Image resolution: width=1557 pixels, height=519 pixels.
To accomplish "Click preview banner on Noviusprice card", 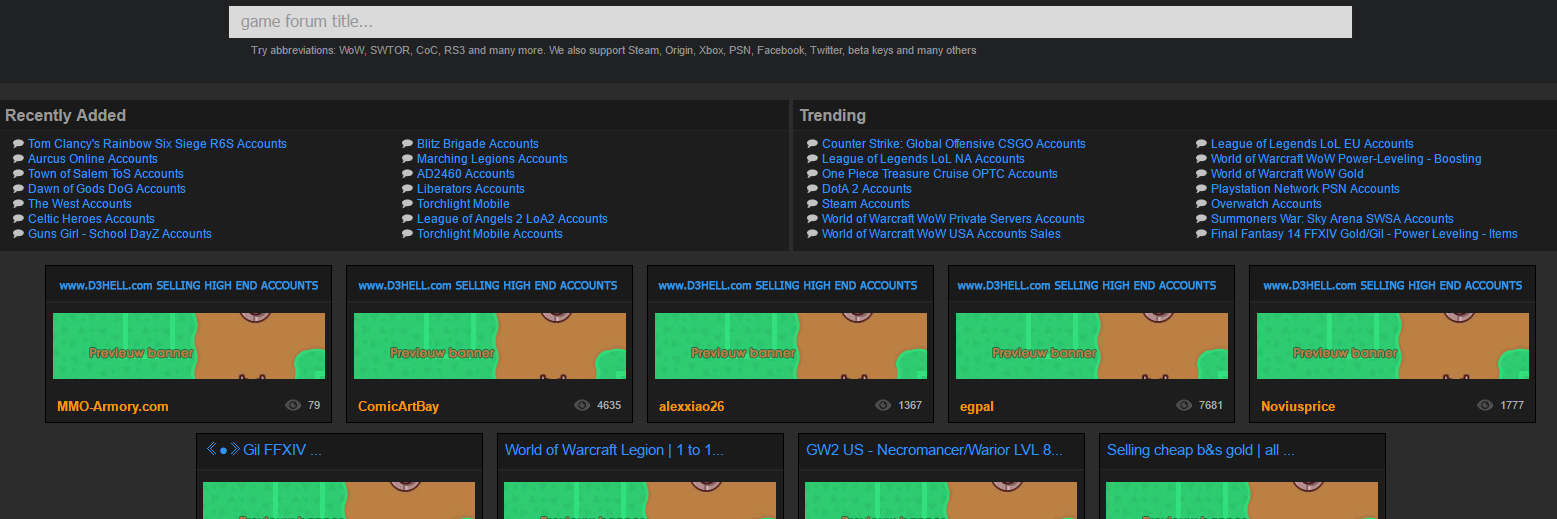I will [1393, 346].
